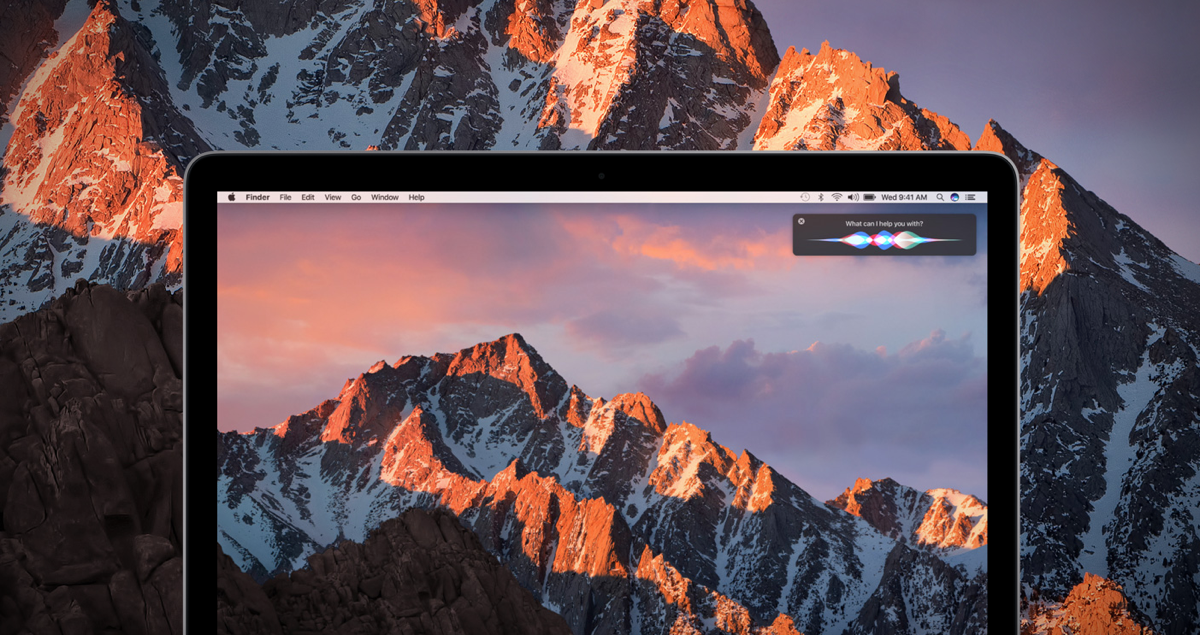Screen dimensions: 1200x635
Task: Open the Finder menu
Action: [x=258, y=198]
